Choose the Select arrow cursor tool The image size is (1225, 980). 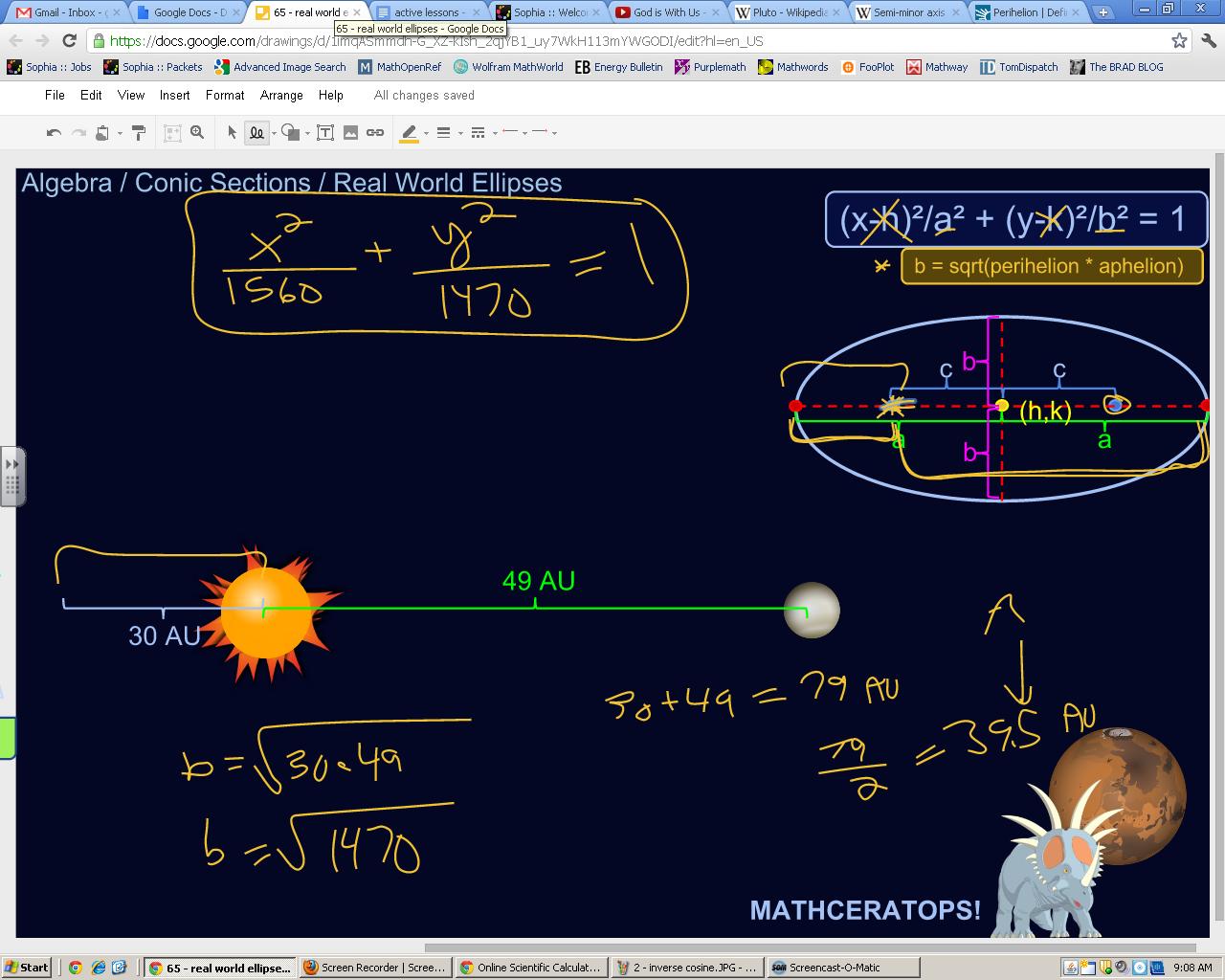232,133
